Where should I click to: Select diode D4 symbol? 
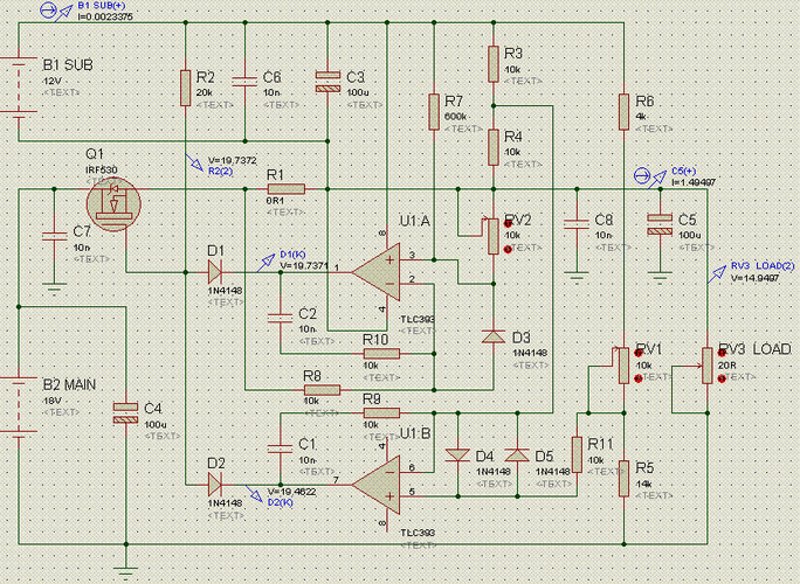click(458, 455)
